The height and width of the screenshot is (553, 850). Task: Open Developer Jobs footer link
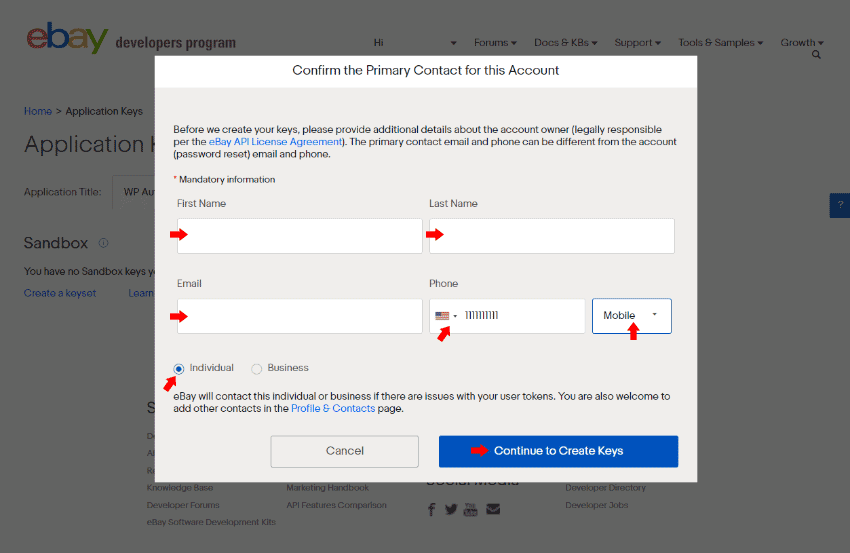pos(596,505)
